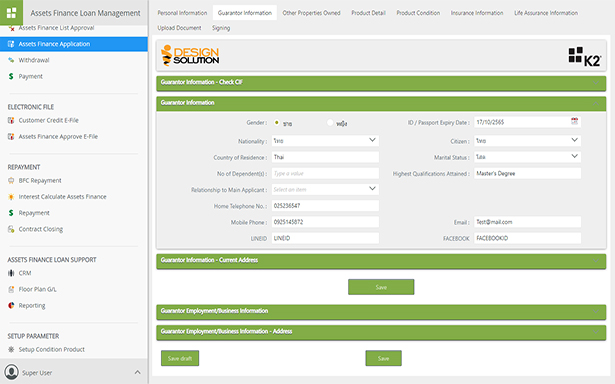The height and width of the screenshot is (384, 615).
Task: Expand Guarantor Information - Current Address section
Action: (596, 260)
